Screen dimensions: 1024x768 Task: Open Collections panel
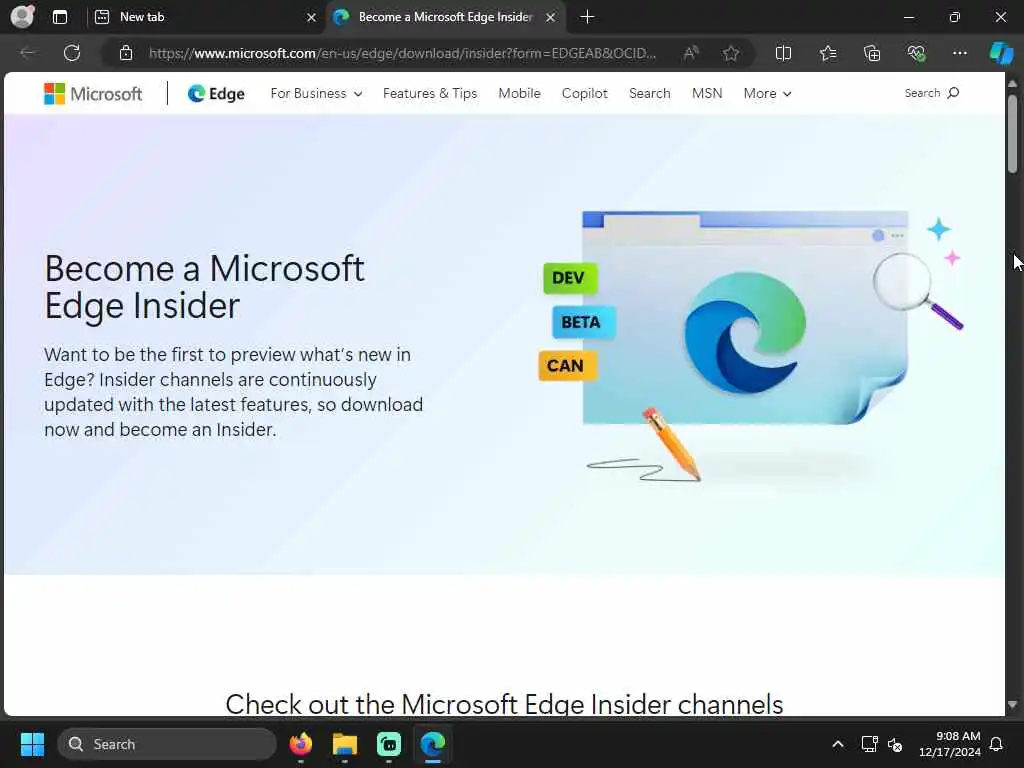tap(872, 53)
